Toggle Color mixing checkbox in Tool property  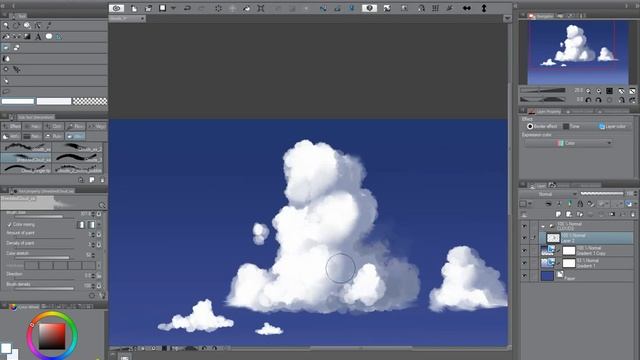pos(9,224)
